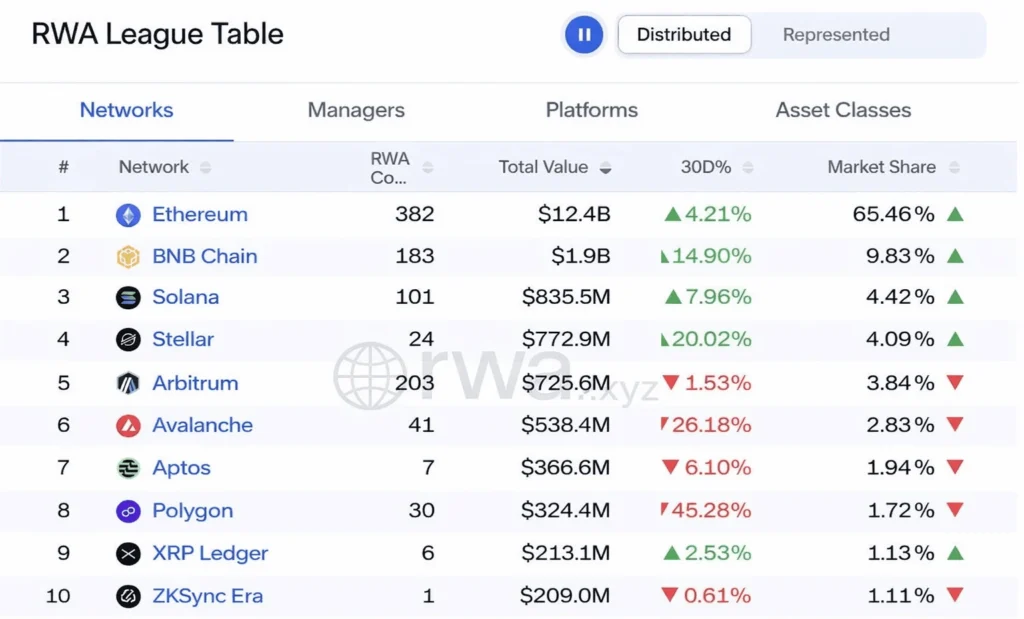Click the ZKSync Era total value $209.0M

point(565,595)
